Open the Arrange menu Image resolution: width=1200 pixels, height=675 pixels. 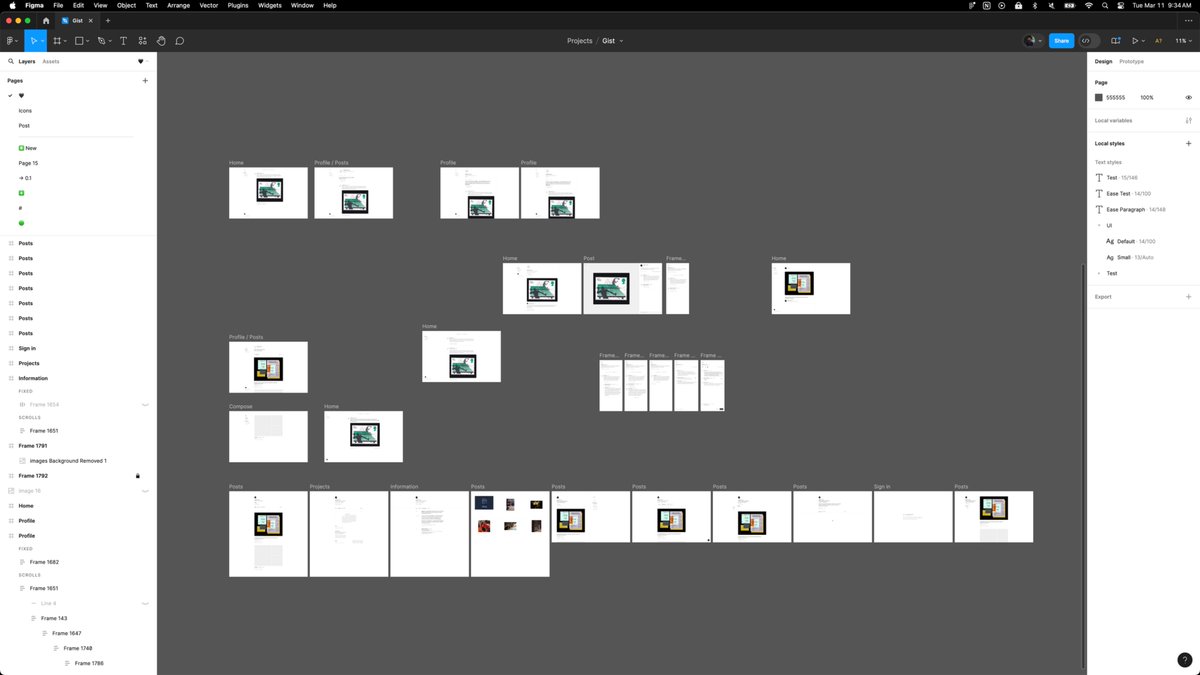179,5
